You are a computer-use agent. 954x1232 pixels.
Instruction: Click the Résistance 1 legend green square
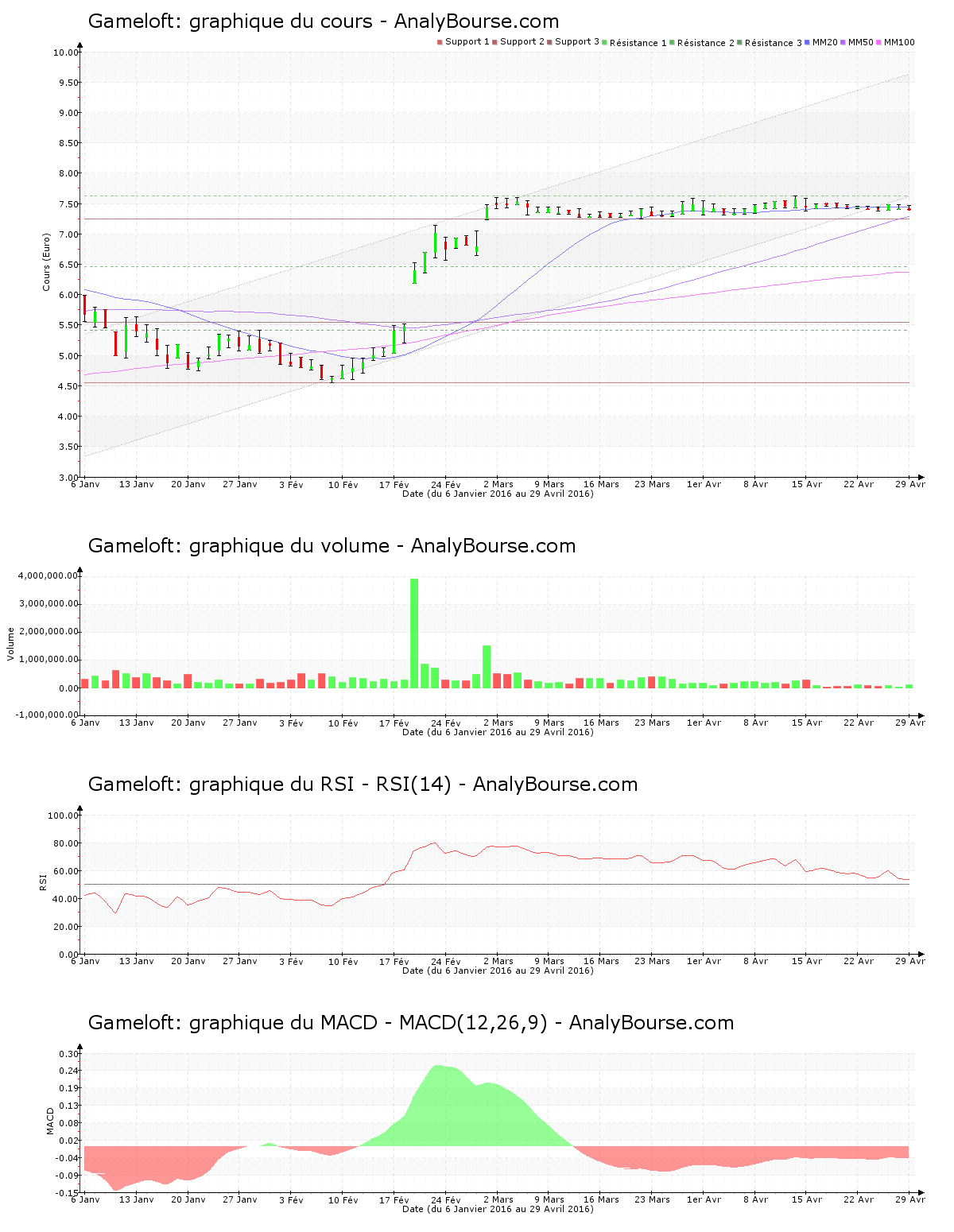(x=605, y=42)
